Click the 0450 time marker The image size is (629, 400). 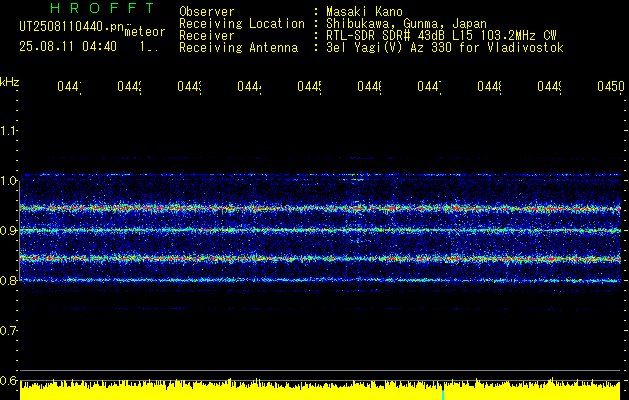pyautogui.click(x=611, y=86)
